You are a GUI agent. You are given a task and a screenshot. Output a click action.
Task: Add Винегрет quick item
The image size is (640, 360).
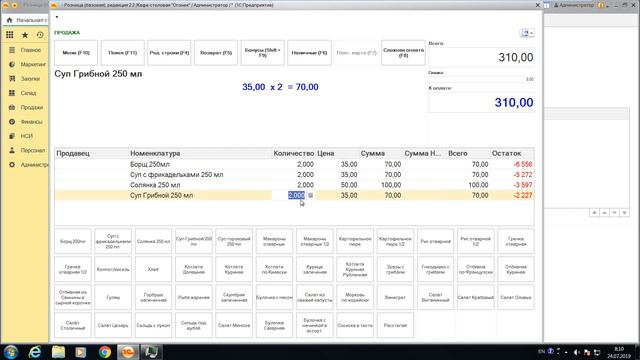(395, 298)
